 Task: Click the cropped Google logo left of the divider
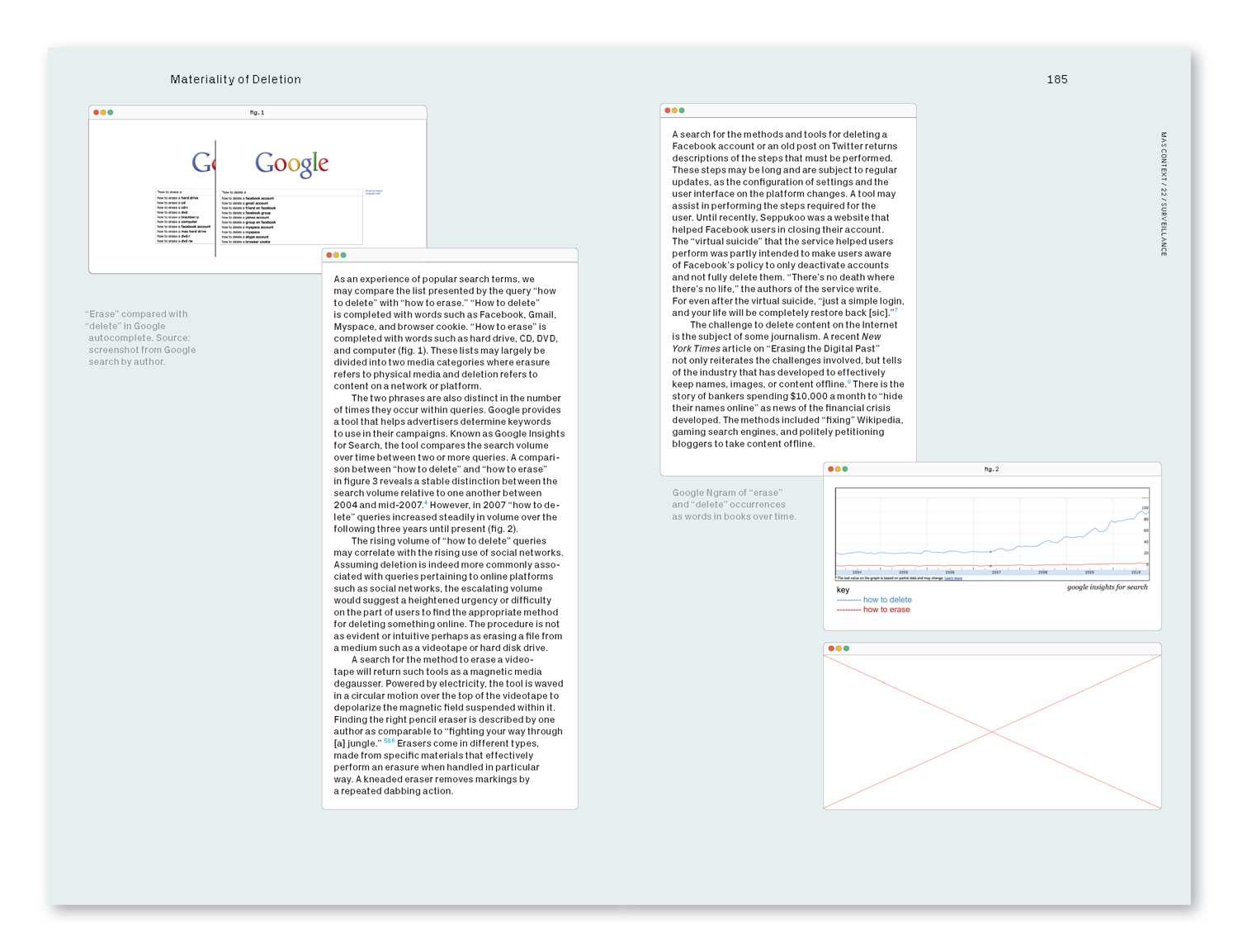point(203,162)
